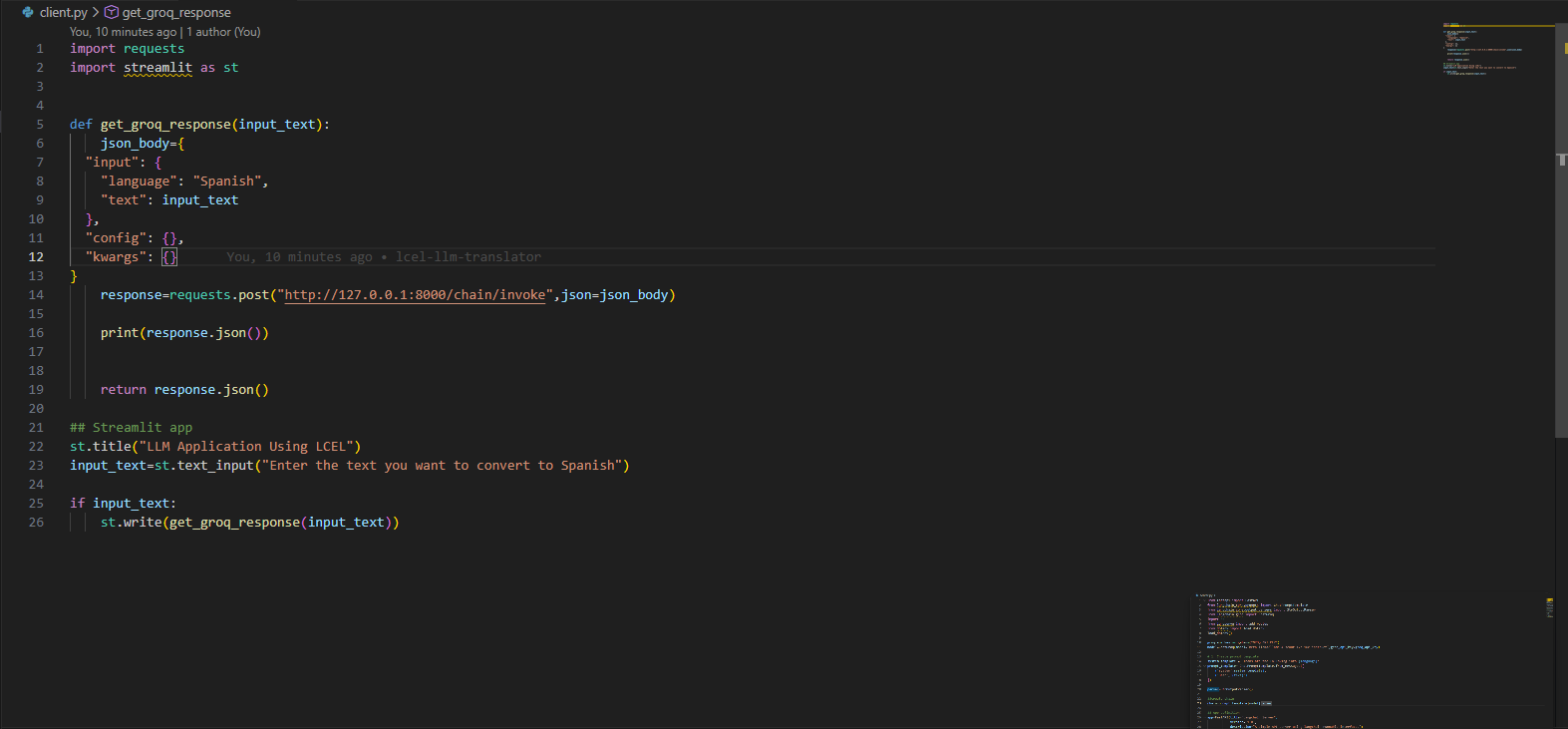Viewport: 1568px width, 729px height.
Task: Click the "input" dictionary key
Action: click(x=112, y=163)
